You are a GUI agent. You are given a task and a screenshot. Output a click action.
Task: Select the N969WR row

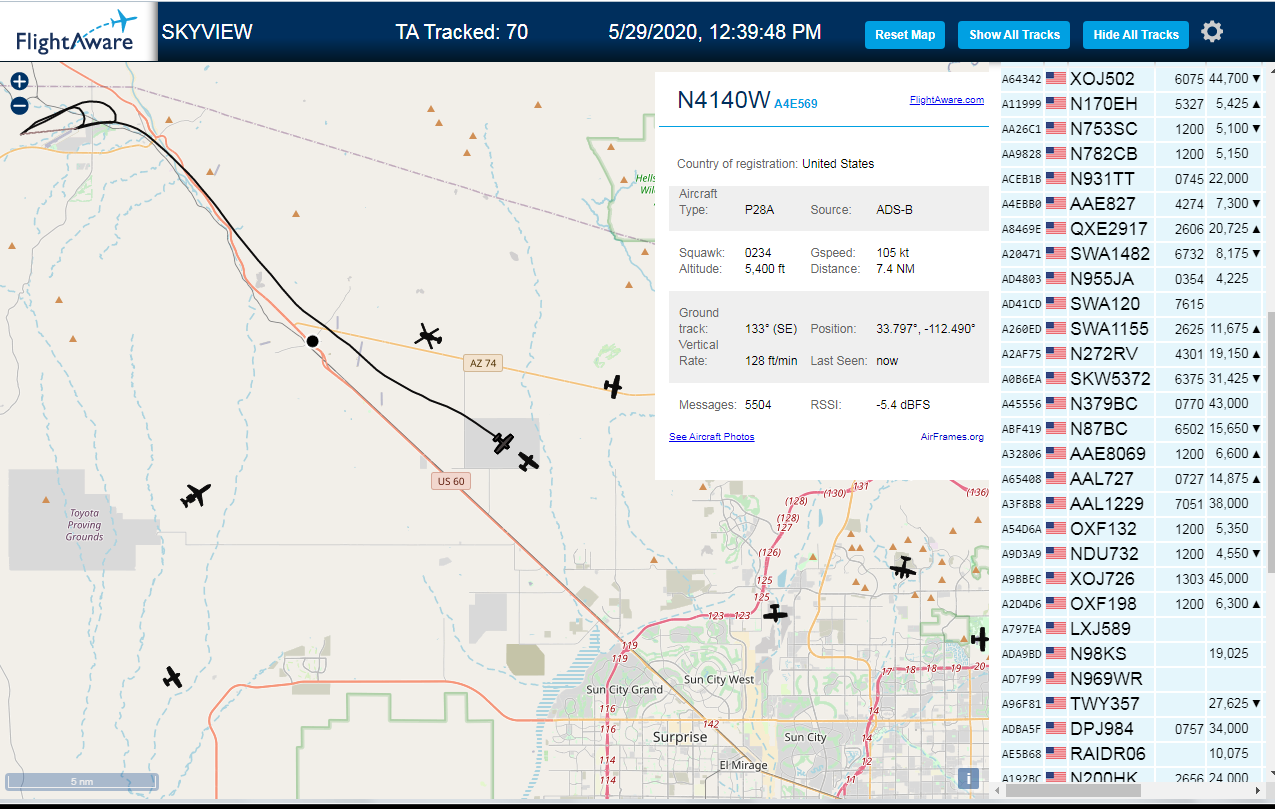tap(1131, 679)
